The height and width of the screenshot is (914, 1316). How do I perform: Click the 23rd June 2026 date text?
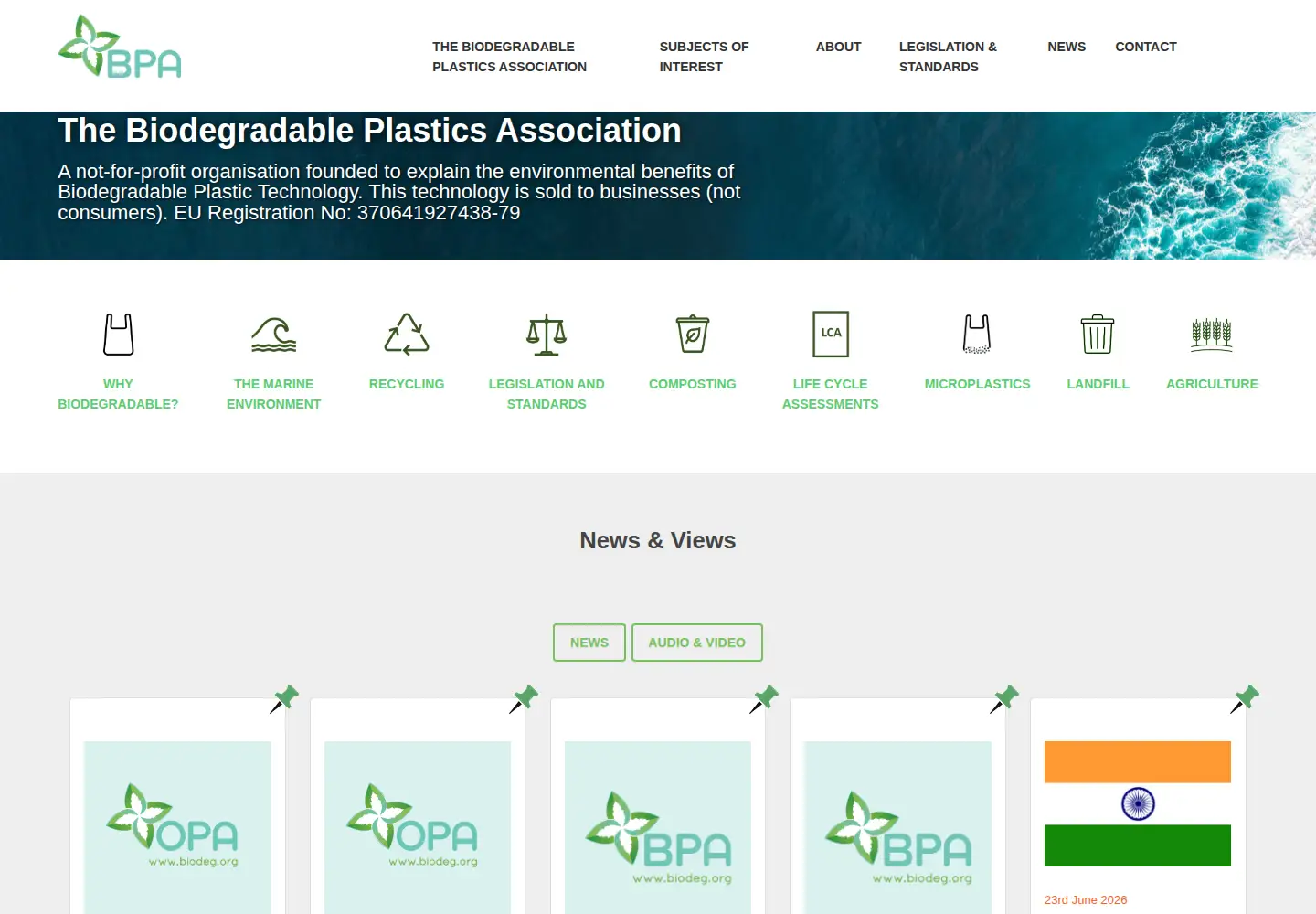[x=1086, y=900]
